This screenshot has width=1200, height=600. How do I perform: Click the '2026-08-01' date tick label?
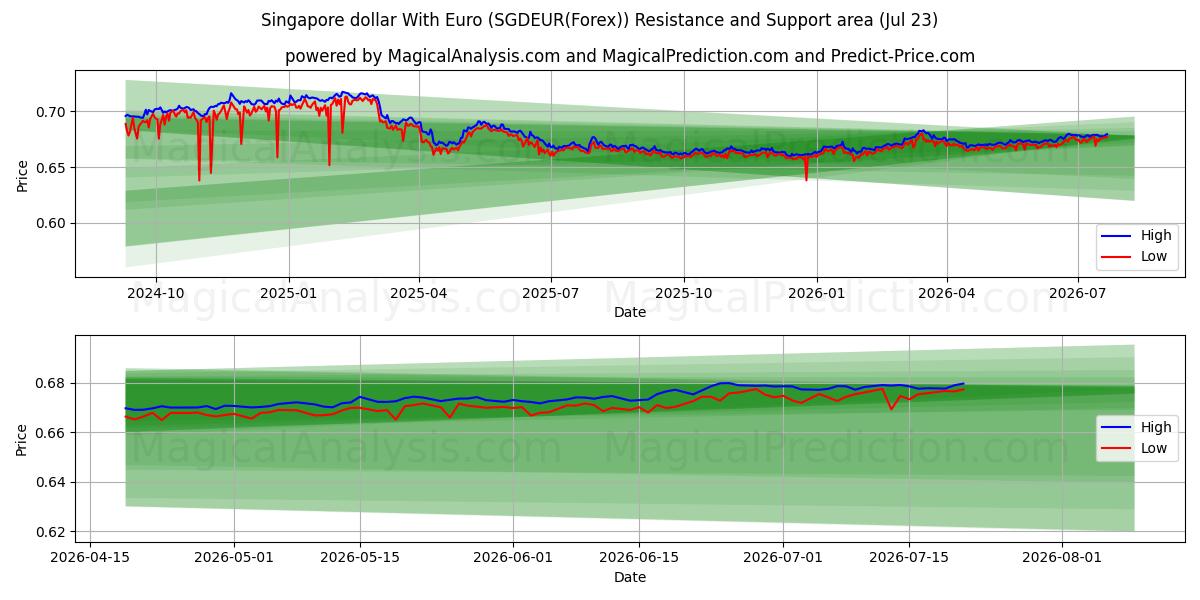pos(1062,558)
